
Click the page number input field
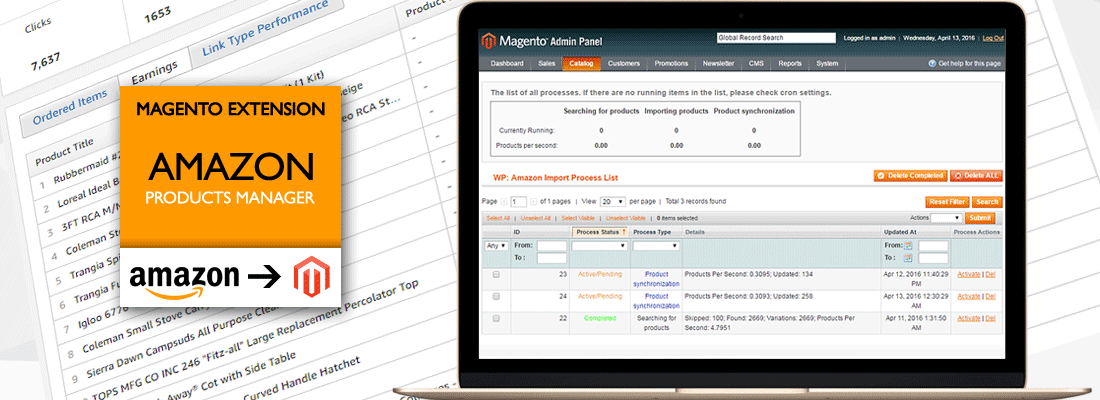coord(518,201)
